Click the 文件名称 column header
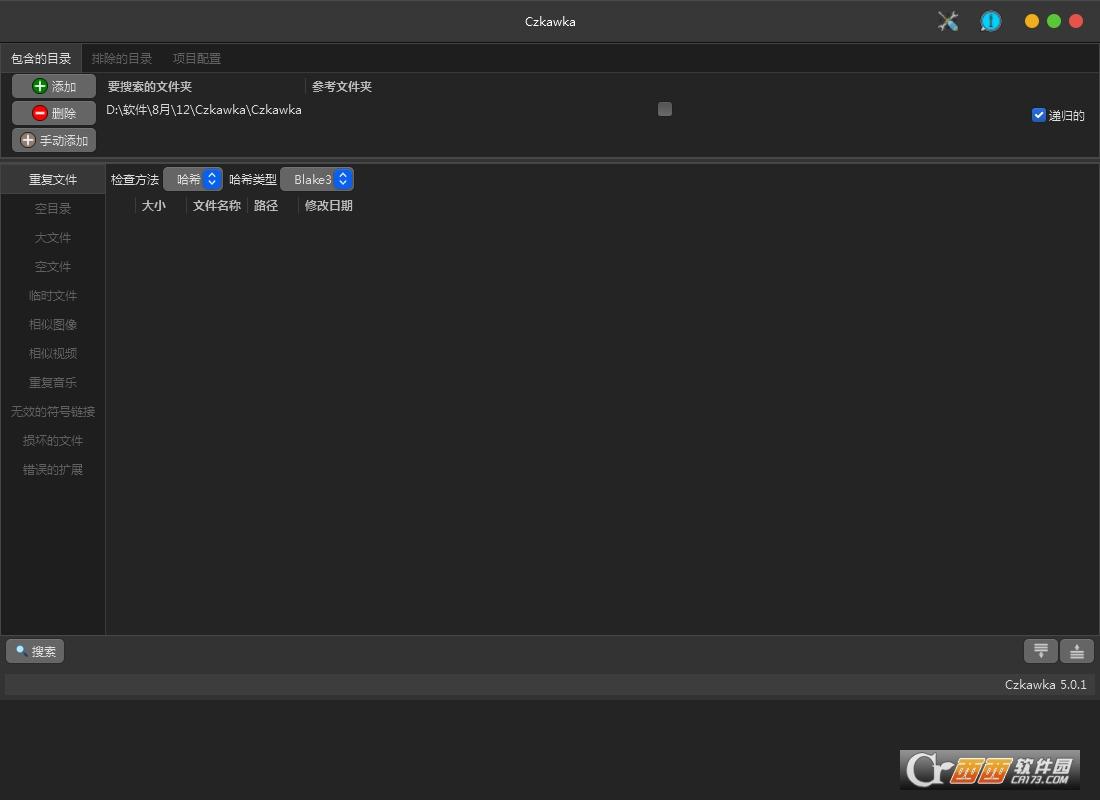Viewport: 1100px width, 800px height. [x=217, y=206]
